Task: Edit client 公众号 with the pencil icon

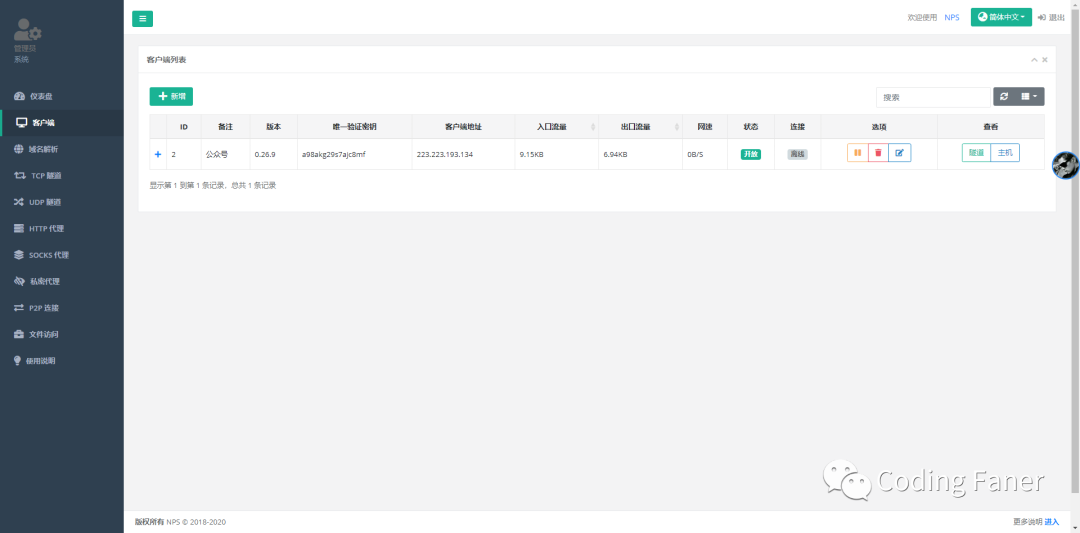Action: pos(900,153)
